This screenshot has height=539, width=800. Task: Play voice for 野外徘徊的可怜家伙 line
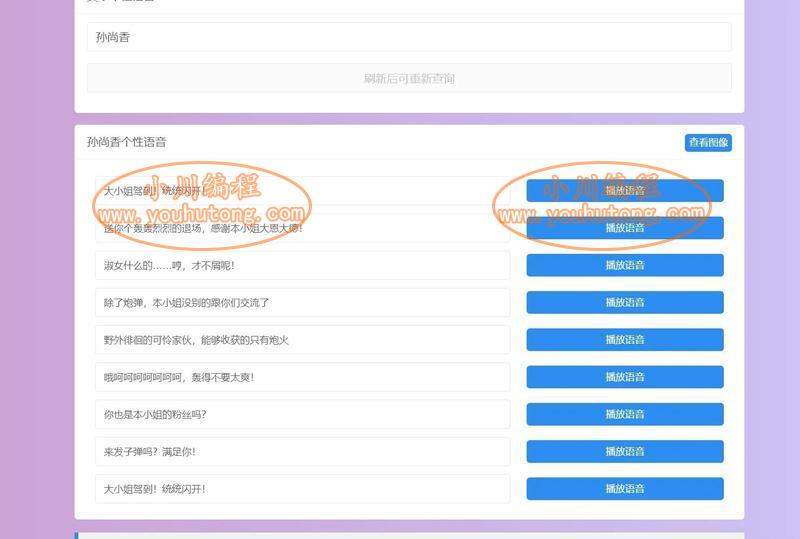pos(624,340)
